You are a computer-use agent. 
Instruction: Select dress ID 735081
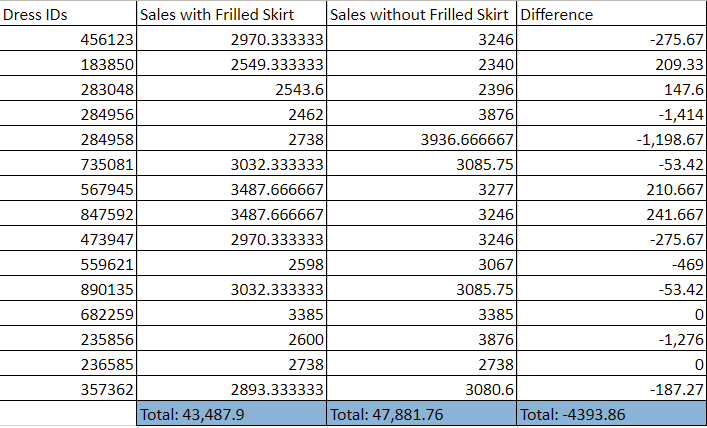pos(68,164)
